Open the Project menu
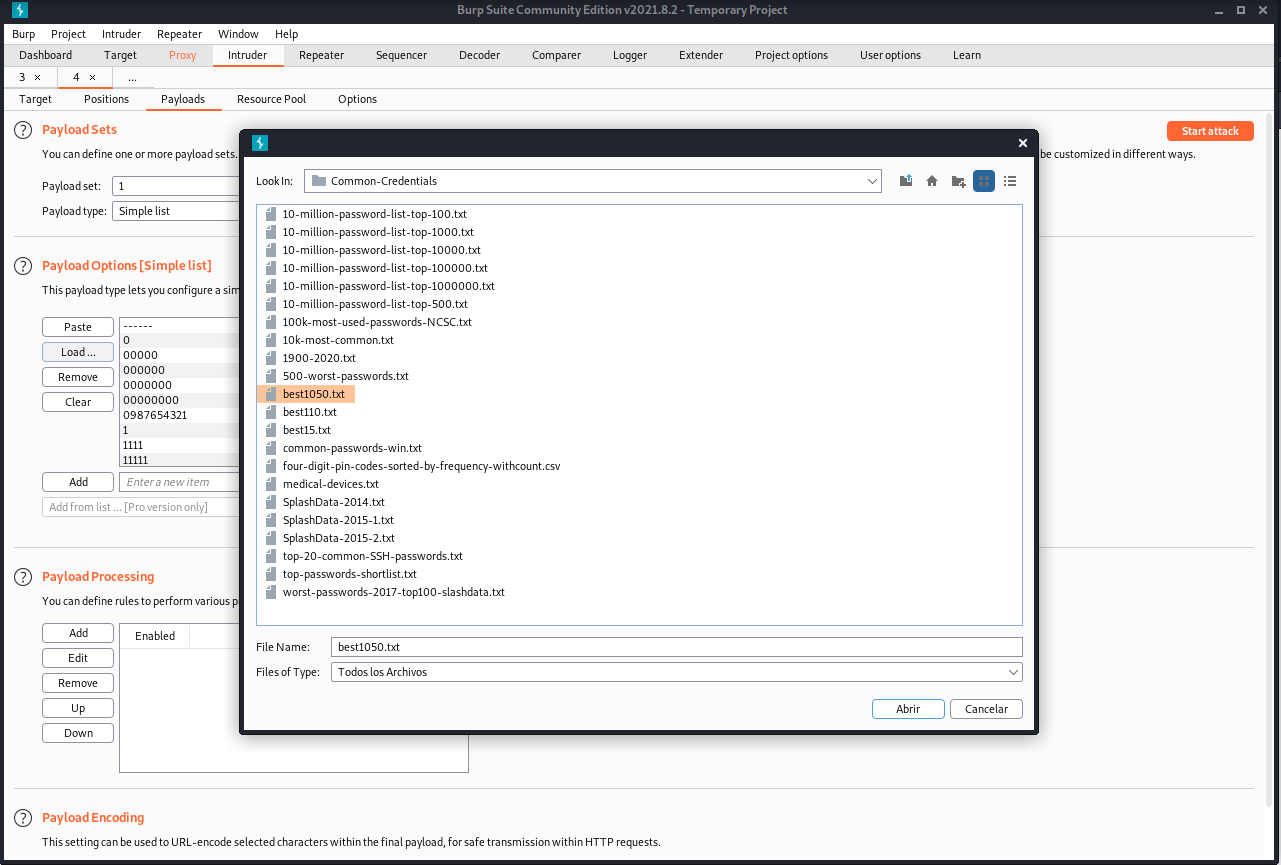The image size is (1281, 865). point(69,34)
